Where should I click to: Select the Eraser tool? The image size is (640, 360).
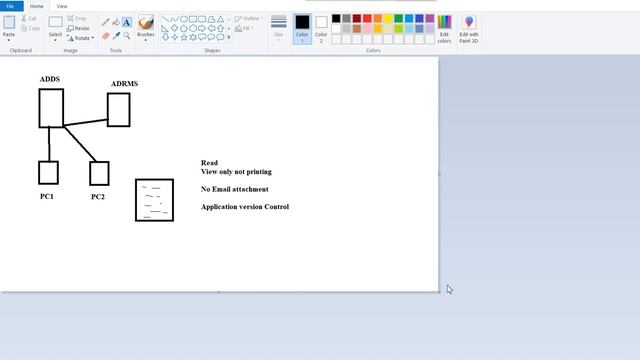(x=105, y=36)
